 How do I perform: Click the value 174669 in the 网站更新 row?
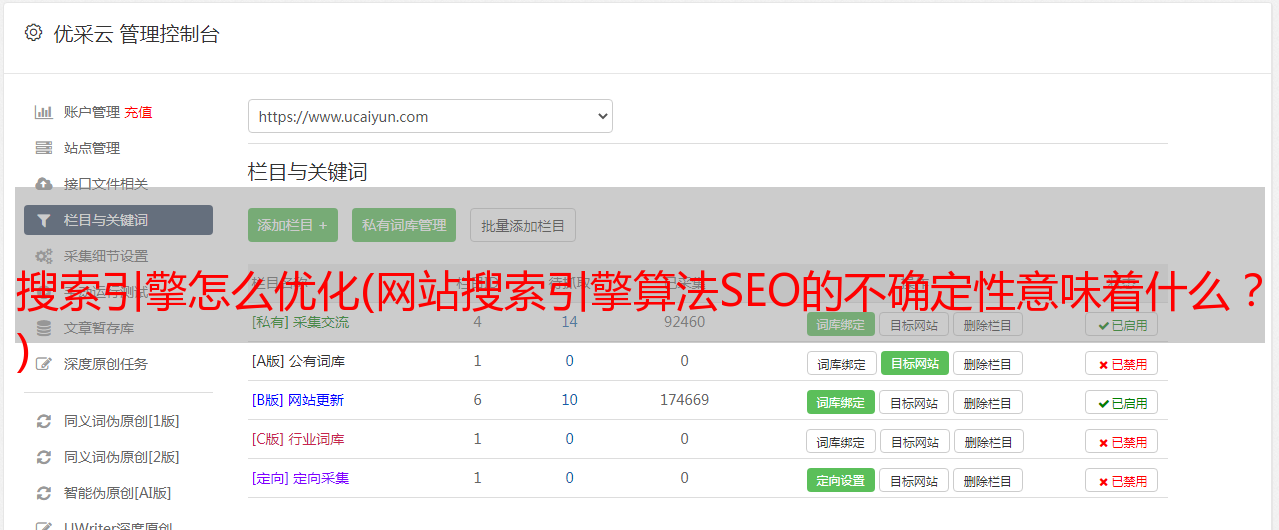pos(684,400)
